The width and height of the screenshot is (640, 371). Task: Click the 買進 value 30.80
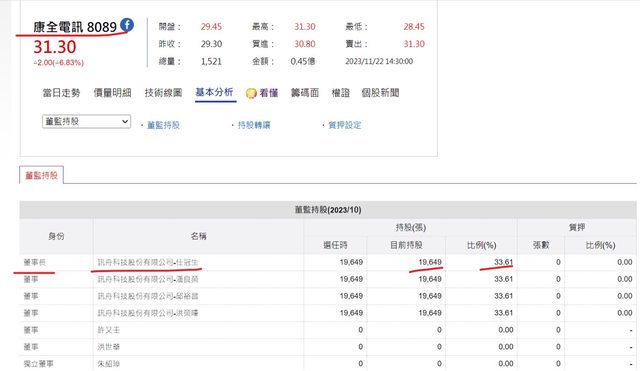click(x=305, y=44)
